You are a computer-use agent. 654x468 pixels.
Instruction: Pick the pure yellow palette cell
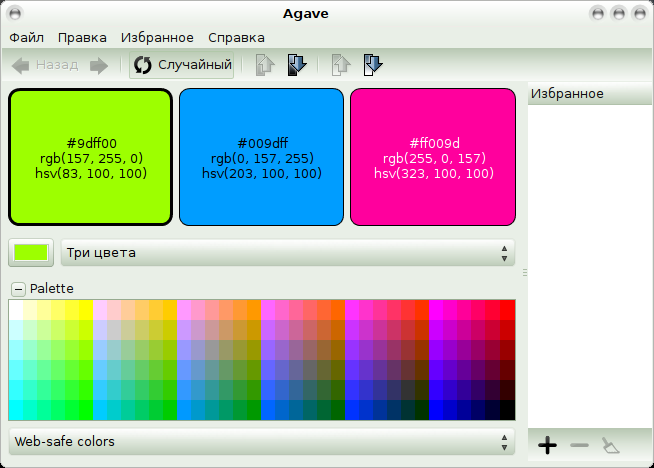[86, 310]
